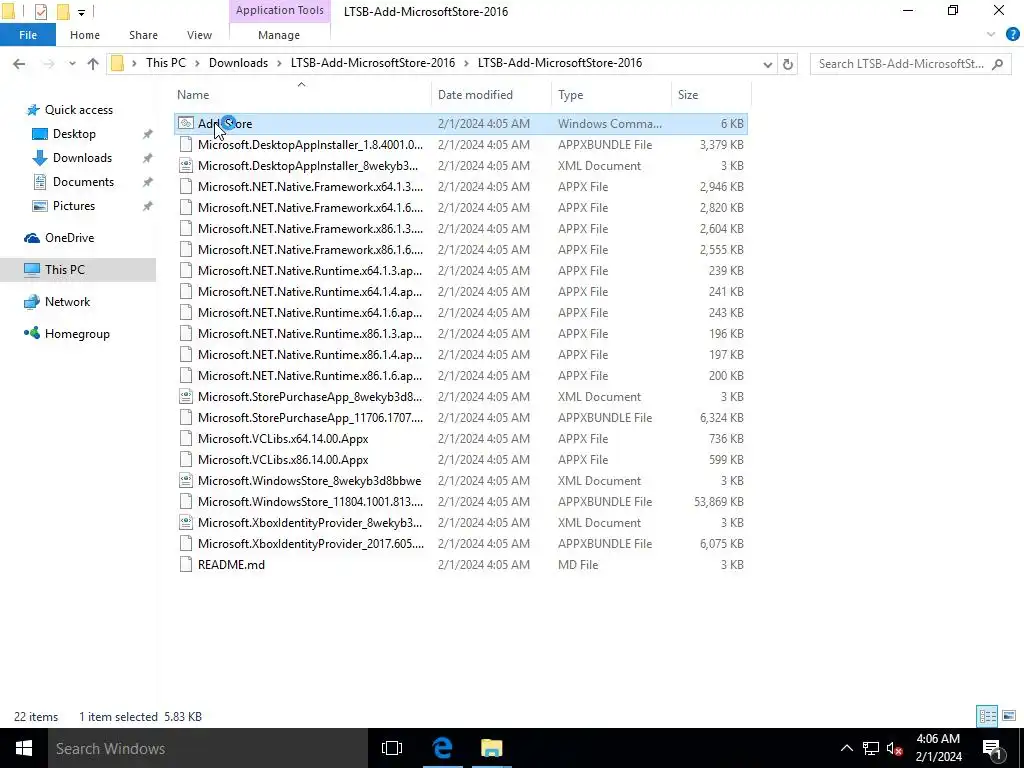This screenshot has height=768, width=1024.
Task: Show hidden system tray icons
Action: 846,748
